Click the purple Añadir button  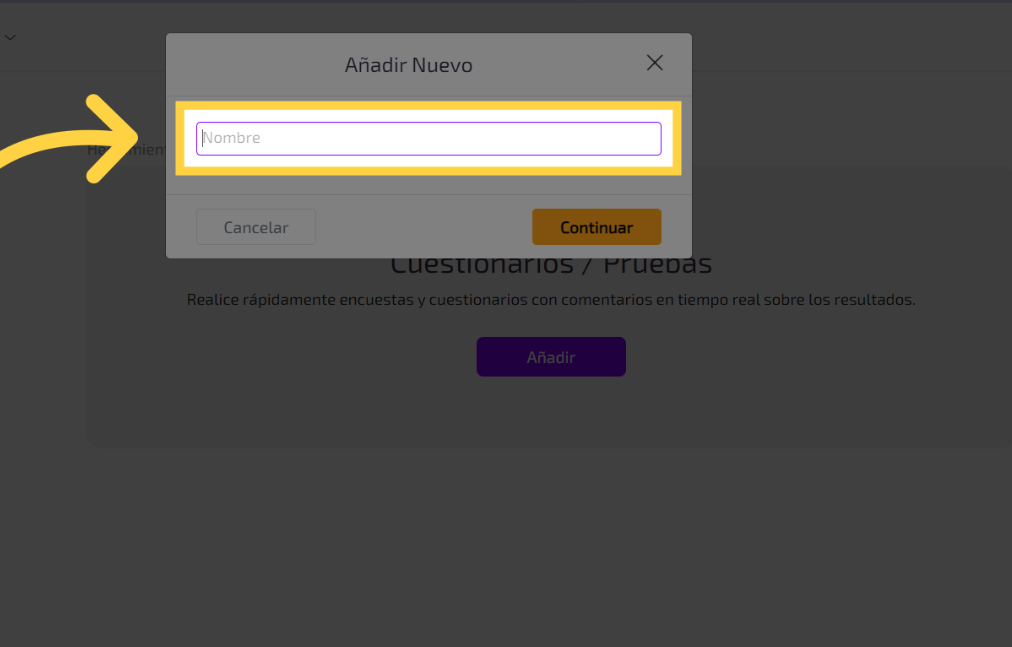tap(551, 357)
